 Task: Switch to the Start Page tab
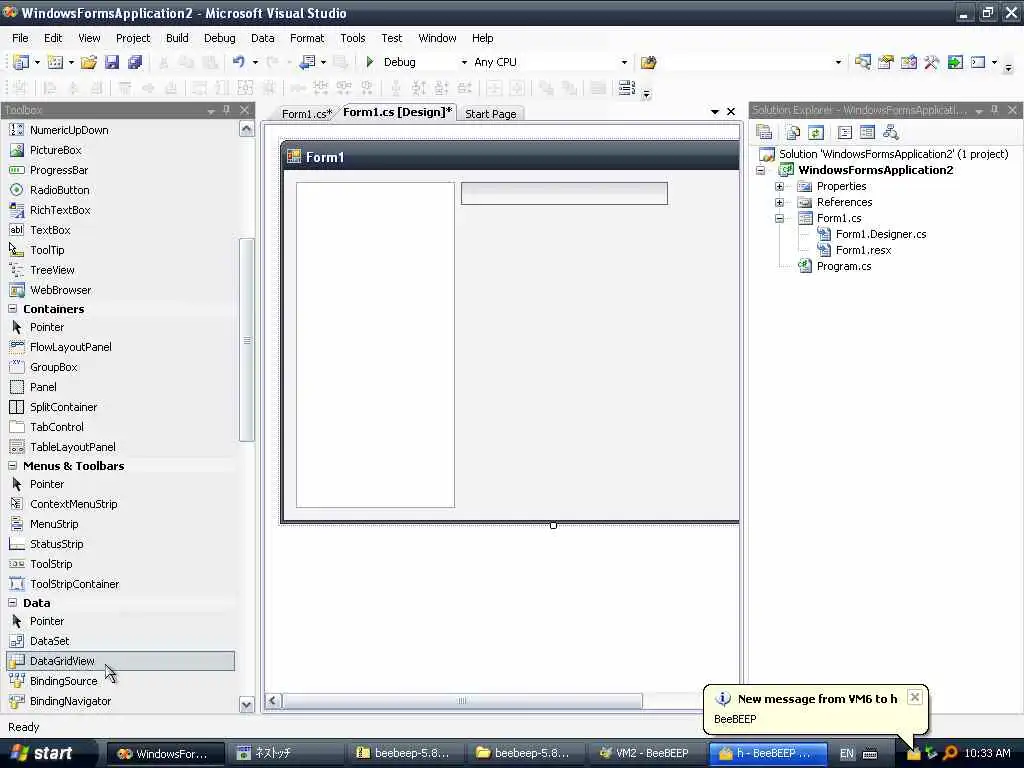490,114
